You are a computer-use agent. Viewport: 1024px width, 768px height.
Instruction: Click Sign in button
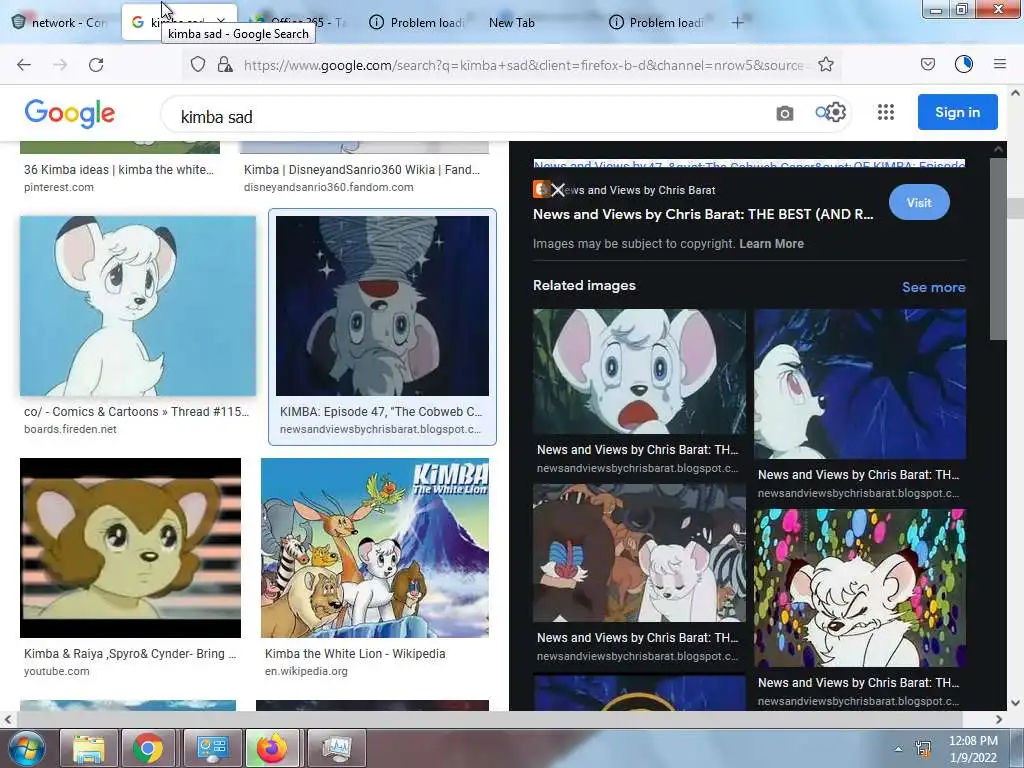(957, 112)
